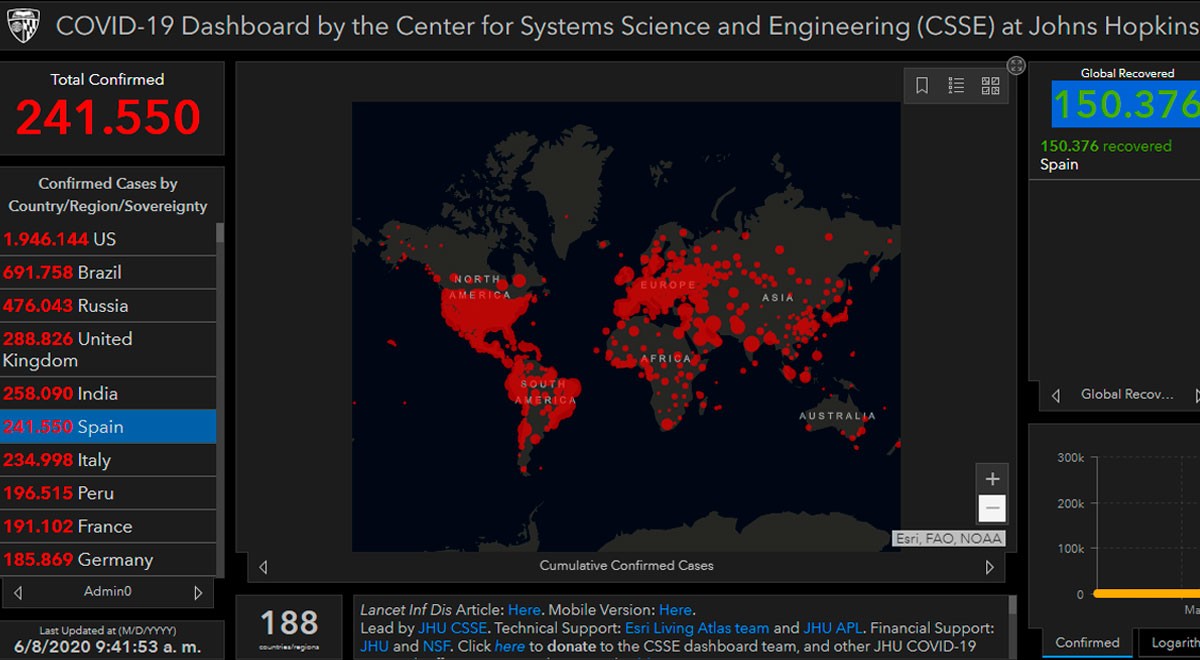
Task: Click the country list scrollbar
Action: tap(220, 398)
